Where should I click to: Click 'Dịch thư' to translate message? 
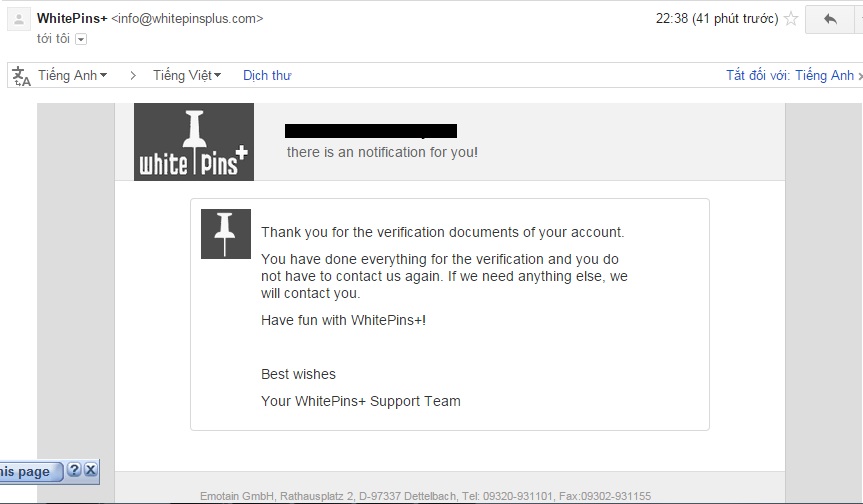tap(267, 75)
